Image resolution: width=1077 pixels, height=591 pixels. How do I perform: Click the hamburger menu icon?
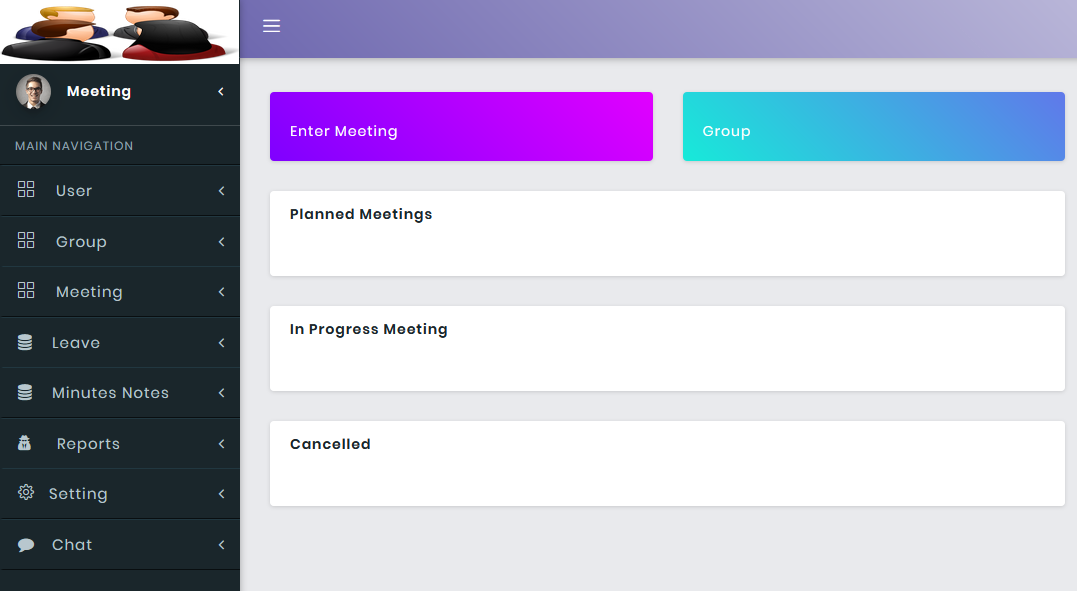point(271,26)
